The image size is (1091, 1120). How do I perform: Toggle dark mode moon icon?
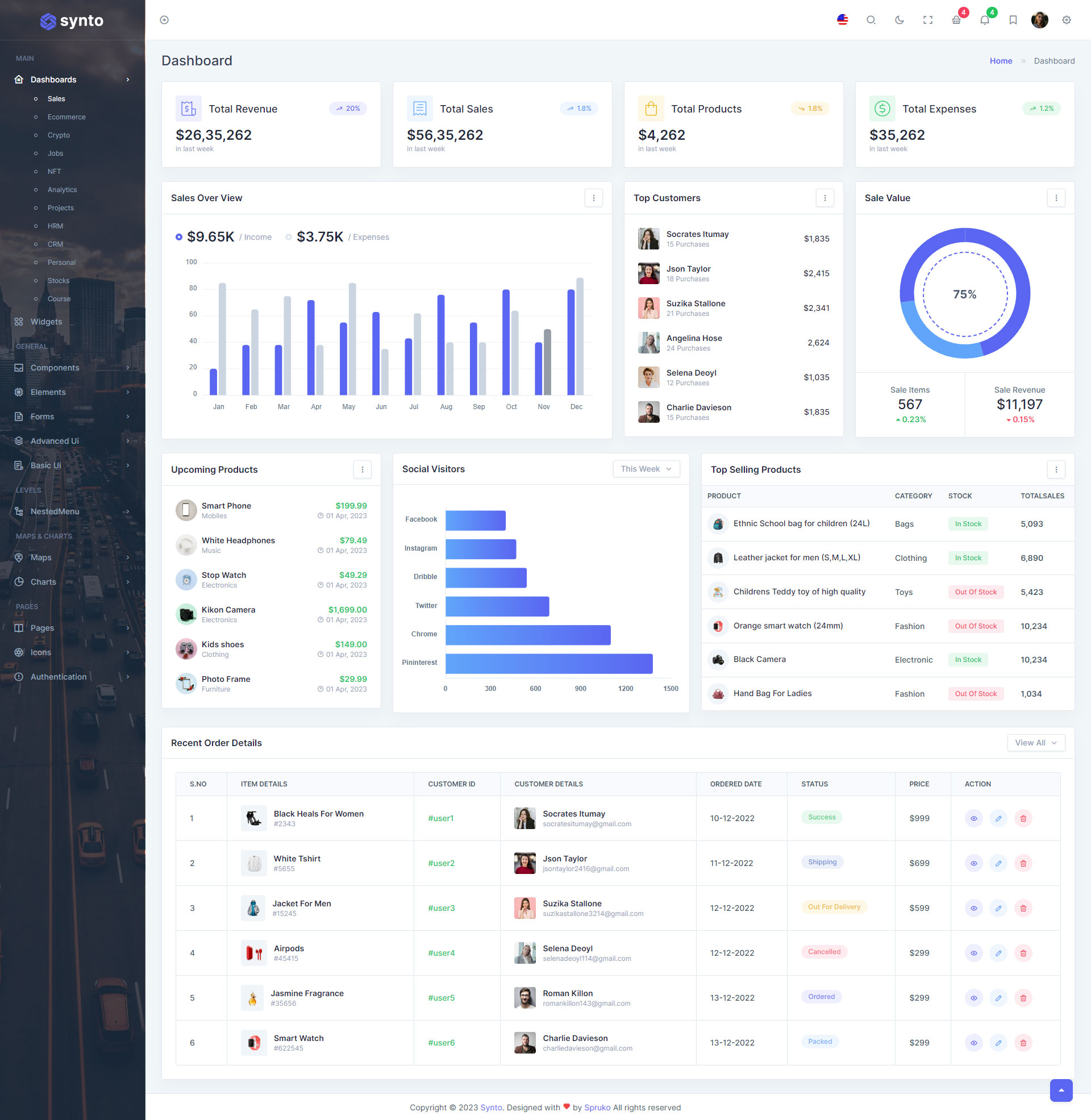[x=899, y=20]
